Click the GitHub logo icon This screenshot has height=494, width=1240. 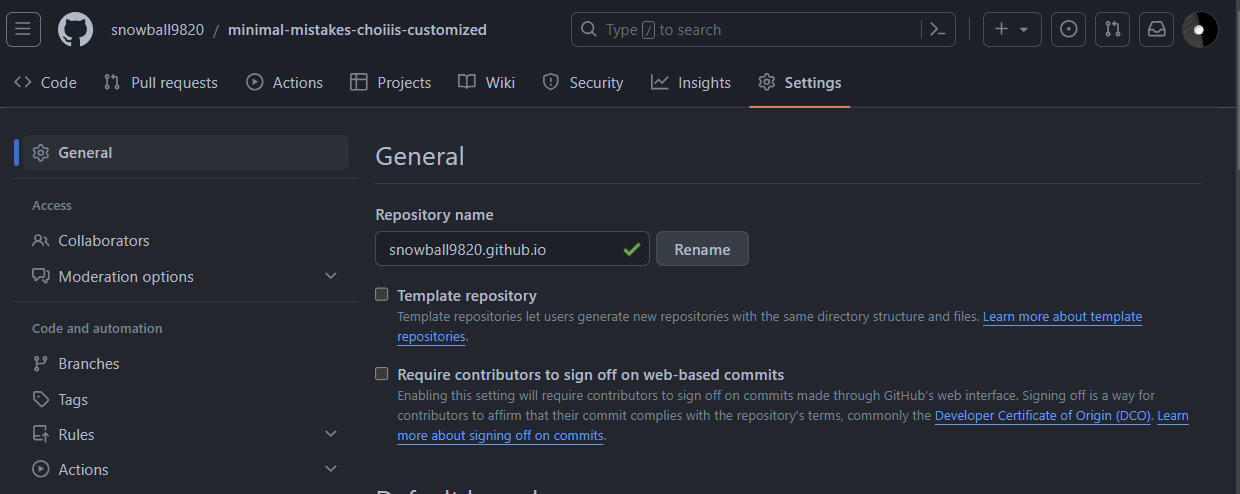75,29
